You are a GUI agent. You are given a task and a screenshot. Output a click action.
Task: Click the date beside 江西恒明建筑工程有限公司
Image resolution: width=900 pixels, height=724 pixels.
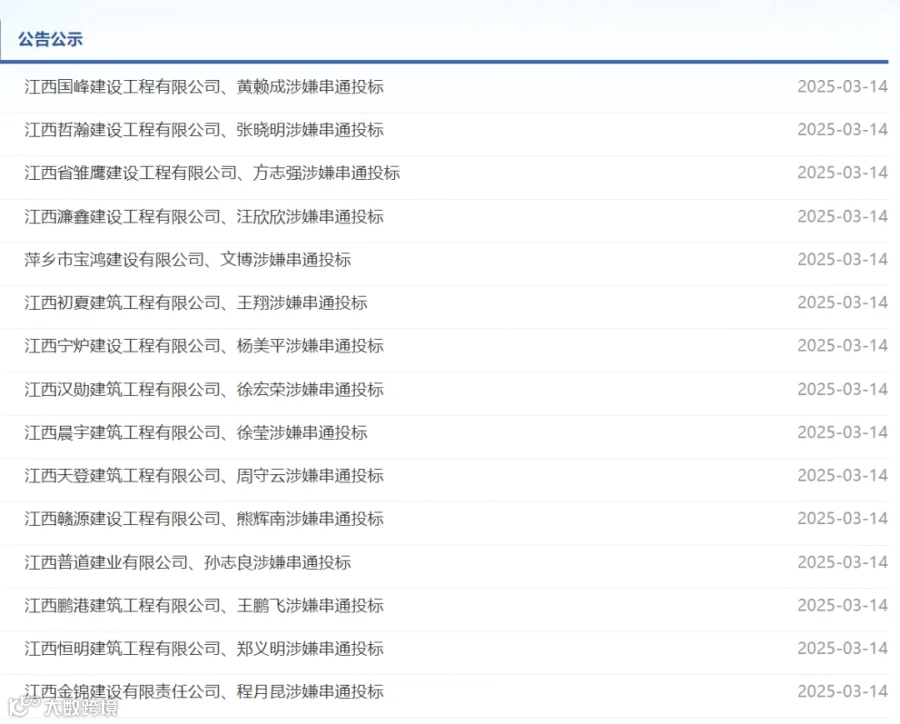click(x=842, y=648)
